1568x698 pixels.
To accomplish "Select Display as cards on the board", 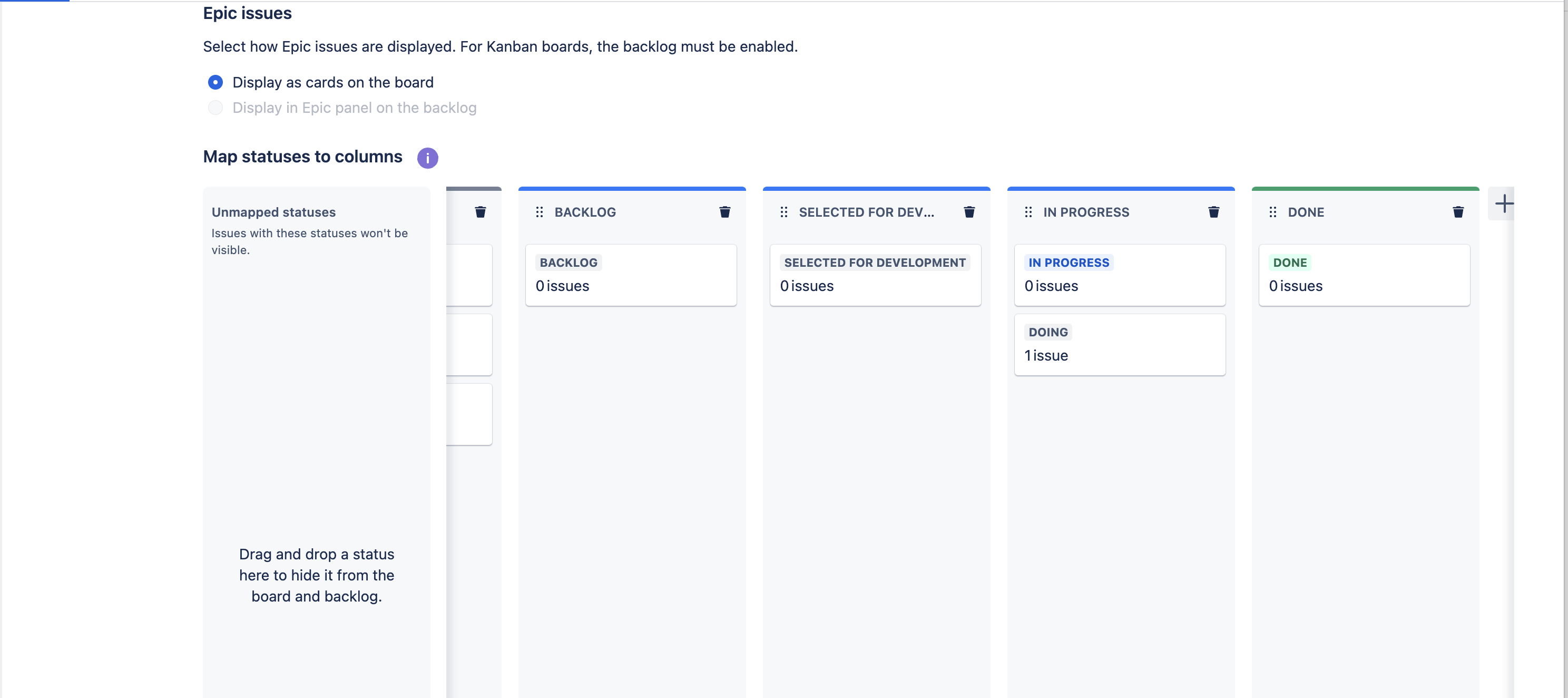I will [215, 82].
